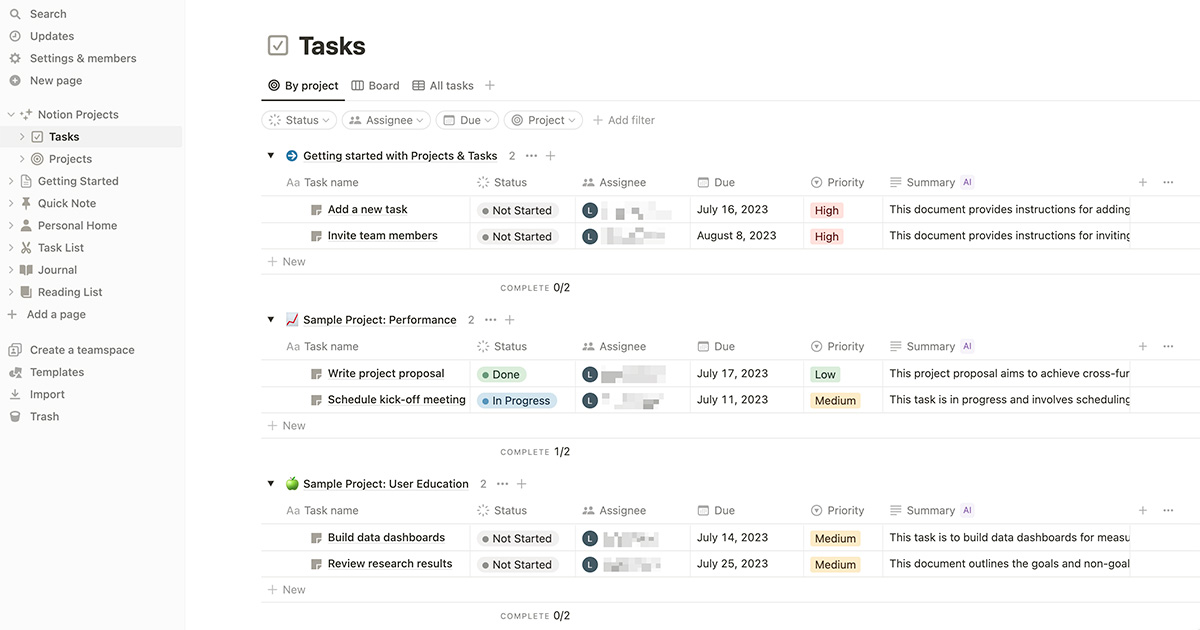Screen dimensions: 1200x630
Task: Click the large Tasks title checkbox icon
Action: [x=278, y=45]
